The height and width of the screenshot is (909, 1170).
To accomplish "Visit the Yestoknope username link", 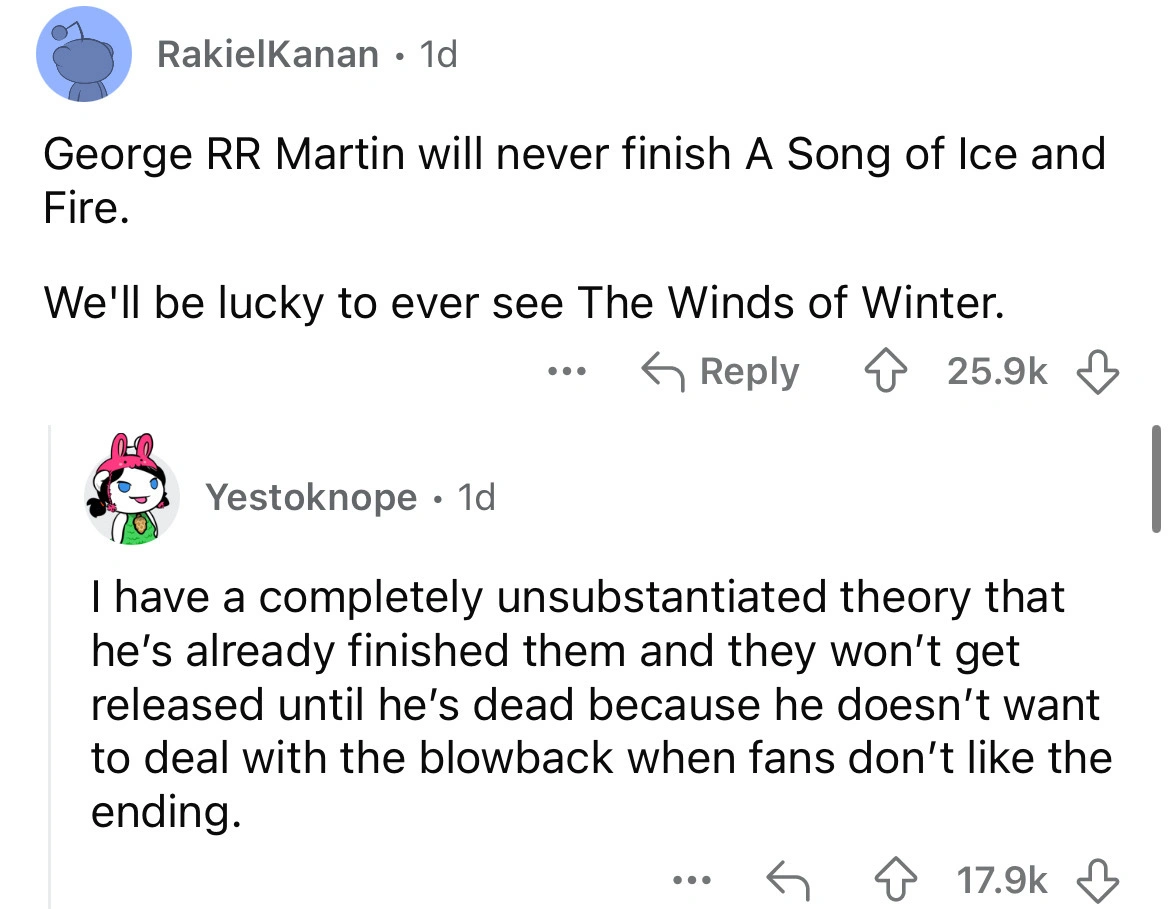I will [311, 496].
